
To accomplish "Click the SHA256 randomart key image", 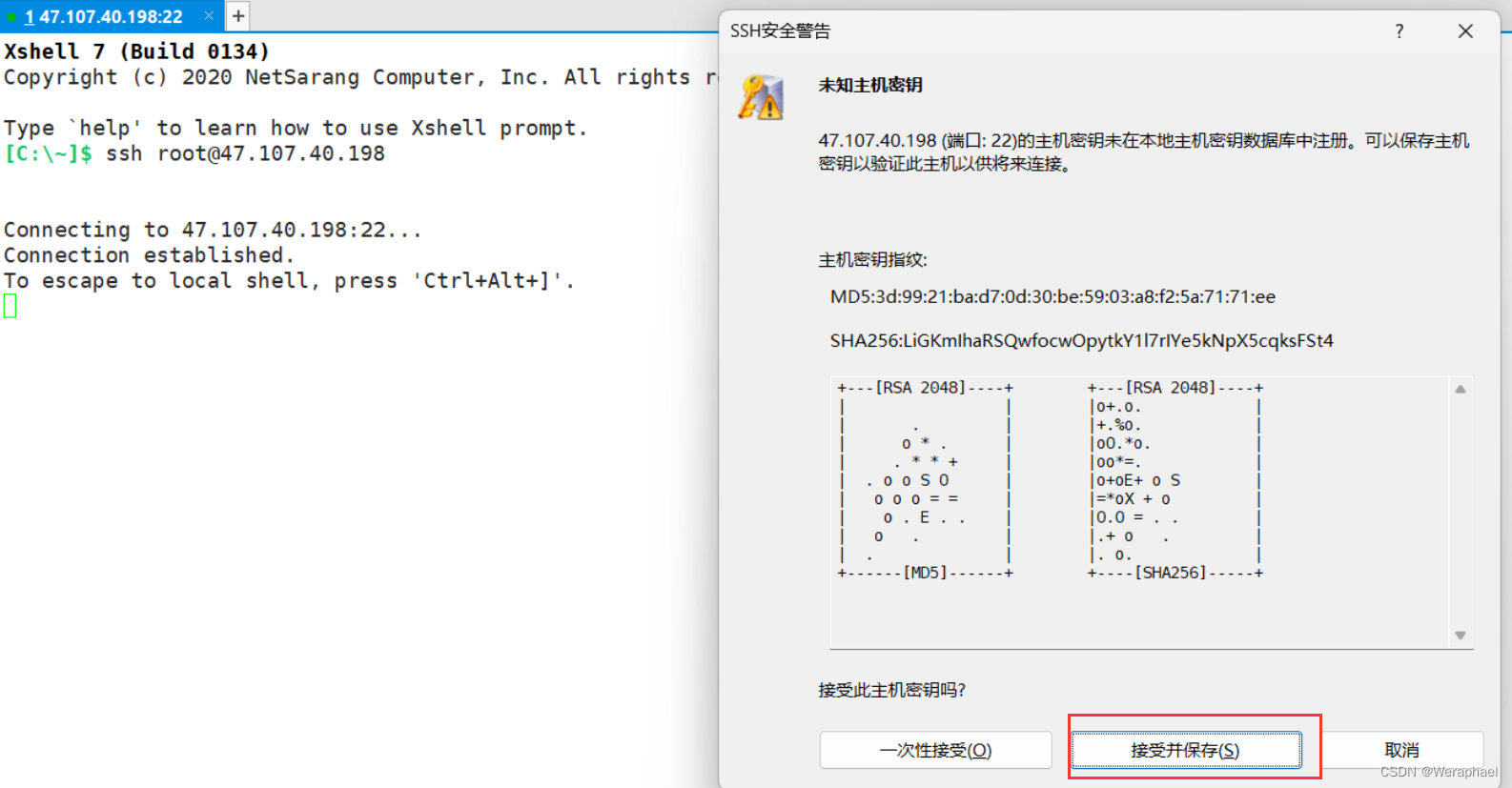I will (x=1175, y=480).
